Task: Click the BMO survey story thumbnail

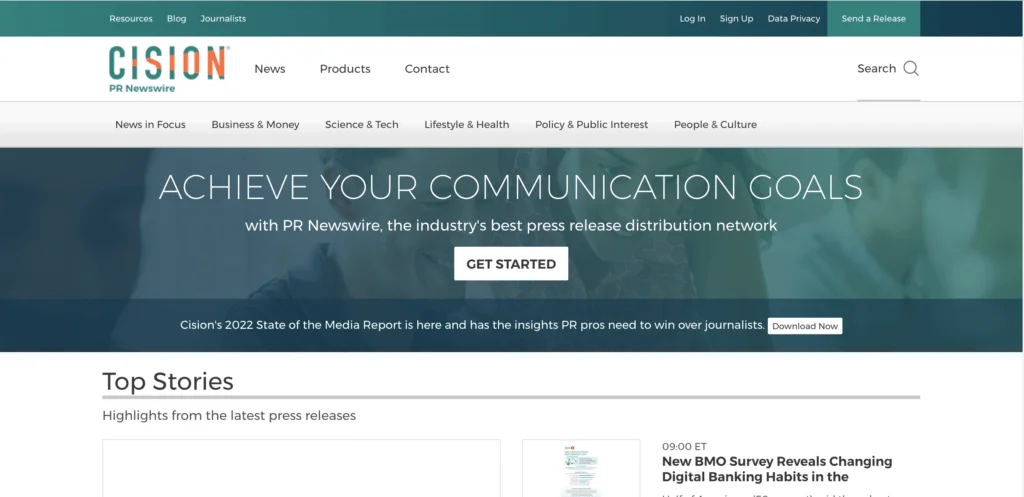Action: (x=581, y=468)
